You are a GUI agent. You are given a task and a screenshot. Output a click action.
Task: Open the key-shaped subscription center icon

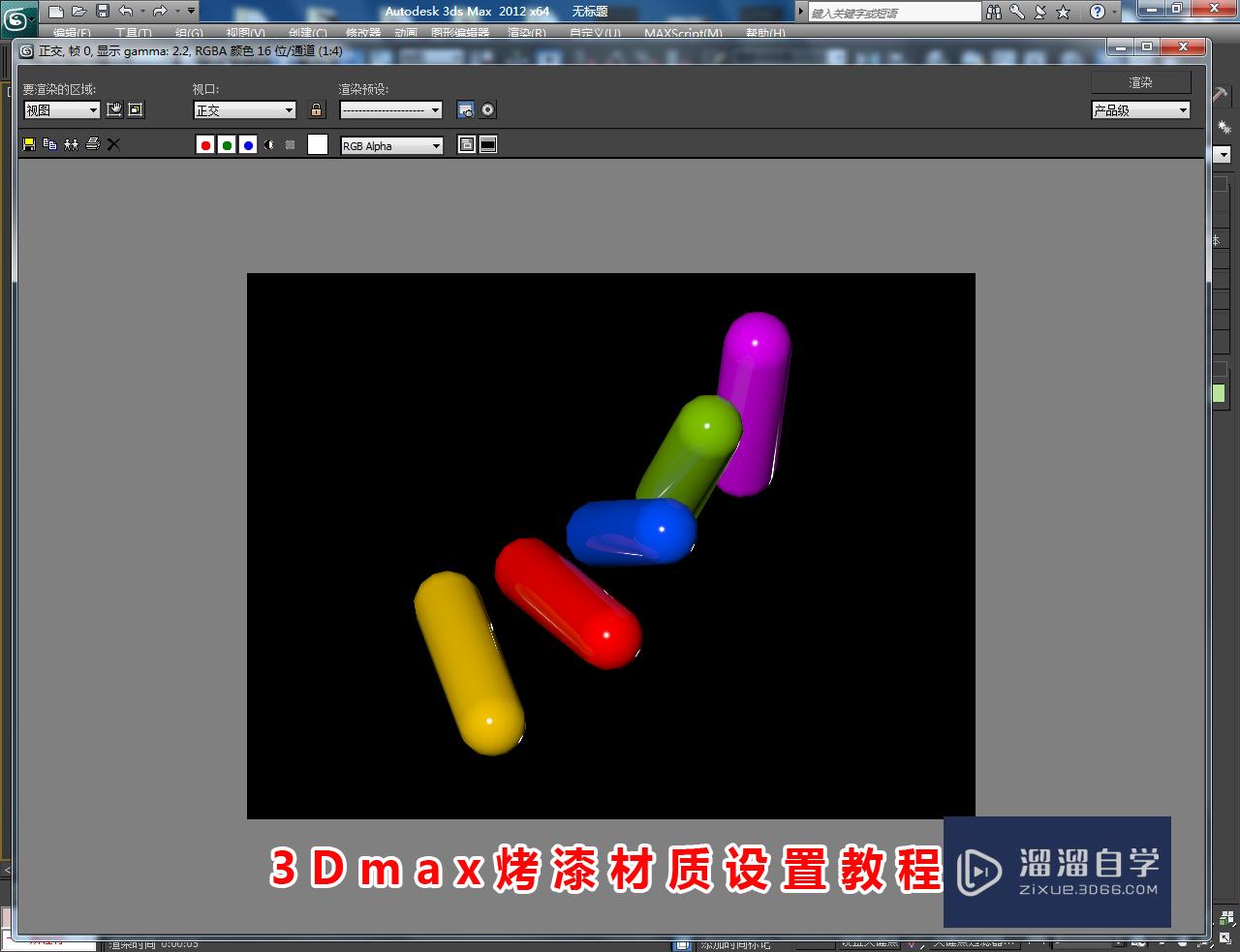click(1017, 12)
